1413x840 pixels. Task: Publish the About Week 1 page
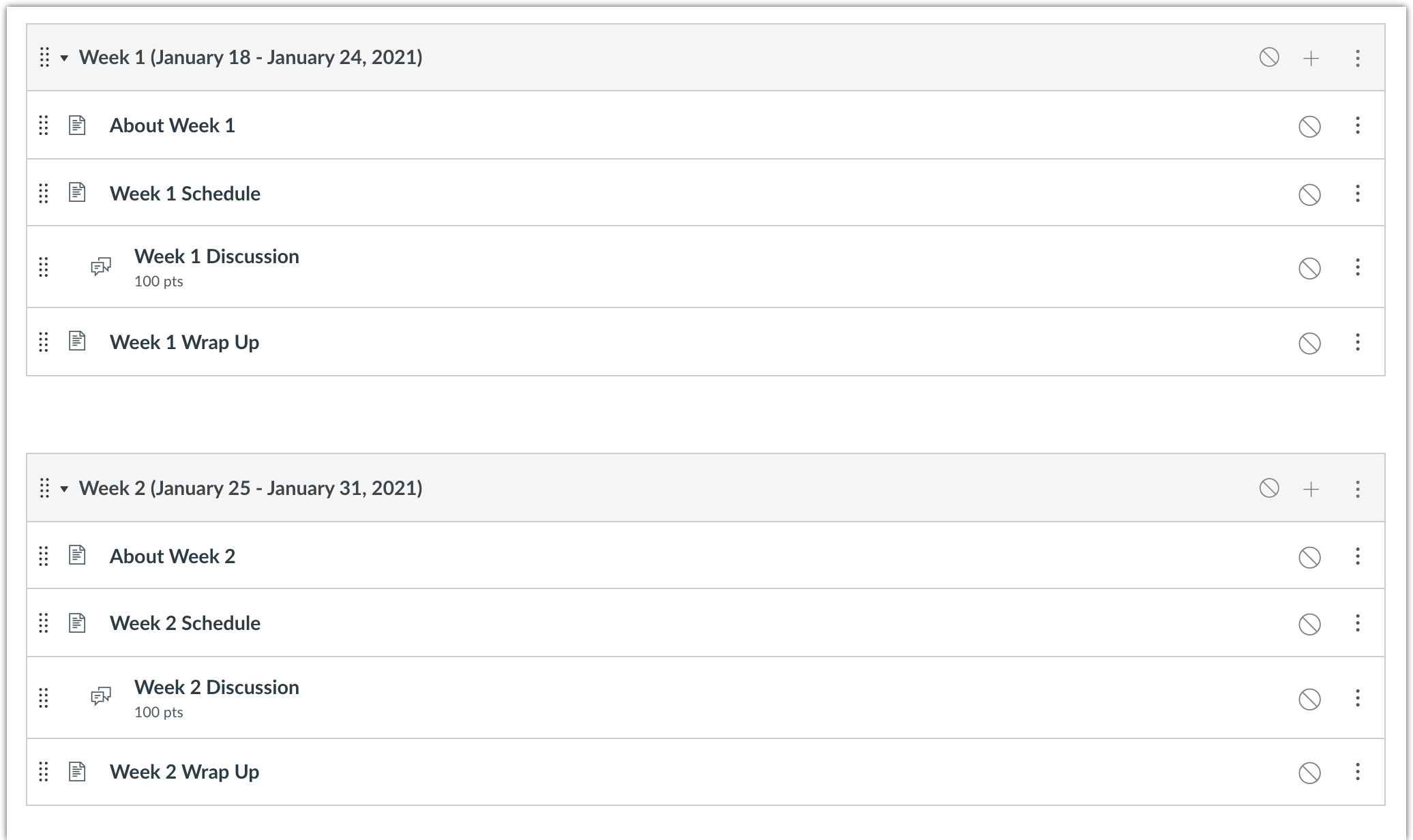coord(1309,126)
